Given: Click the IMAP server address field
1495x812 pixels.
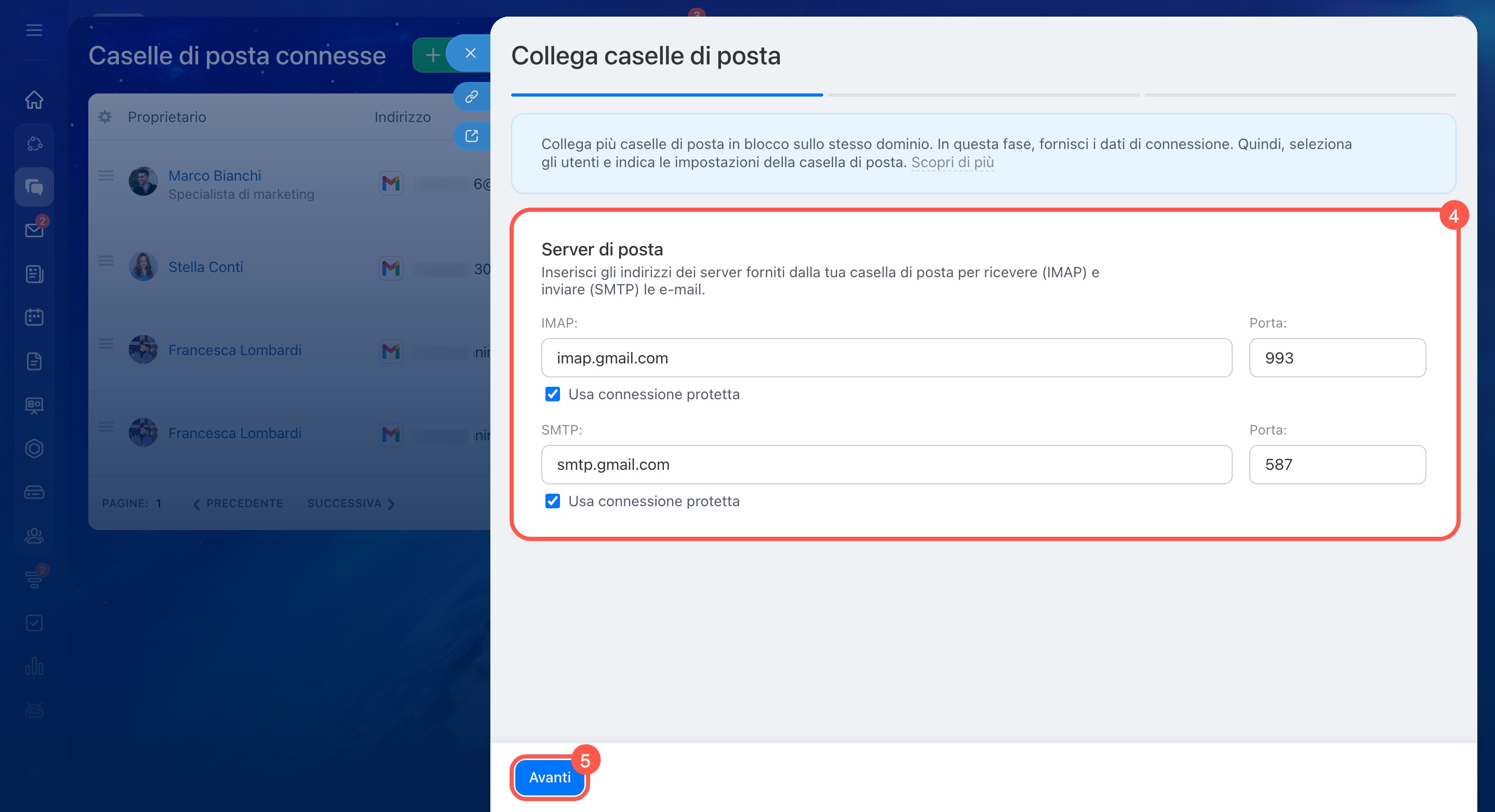Looking at the screenshot, I should pos(886,358).
